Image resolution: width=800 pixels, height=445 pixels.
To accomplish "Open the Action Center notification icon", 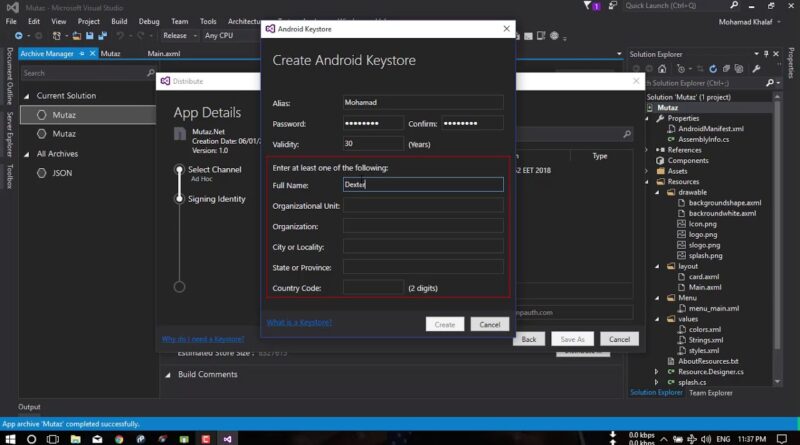I will point(782,439).
